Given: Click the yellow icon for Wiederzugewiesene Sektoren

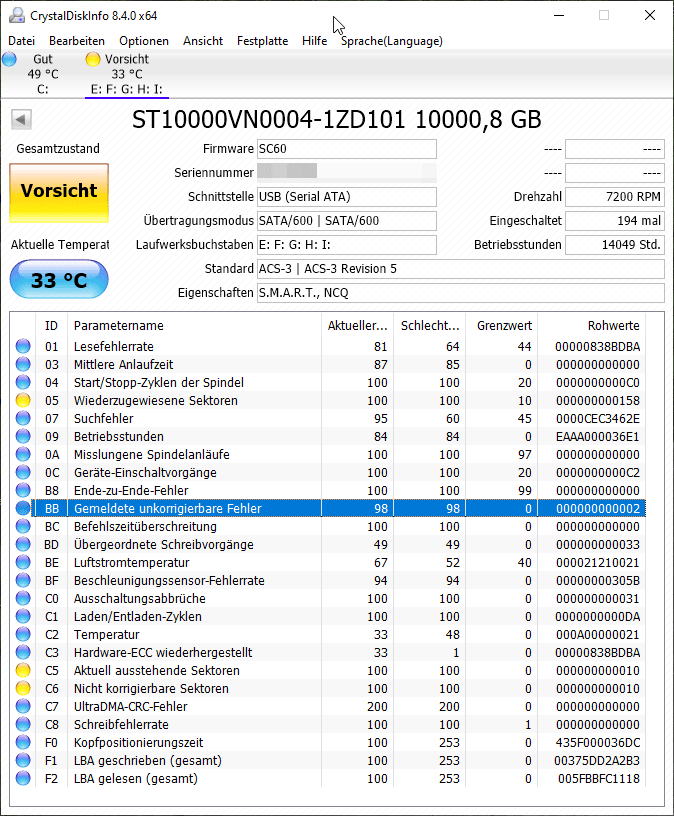Looking at the screenshot, I should [x=23, y=400].
